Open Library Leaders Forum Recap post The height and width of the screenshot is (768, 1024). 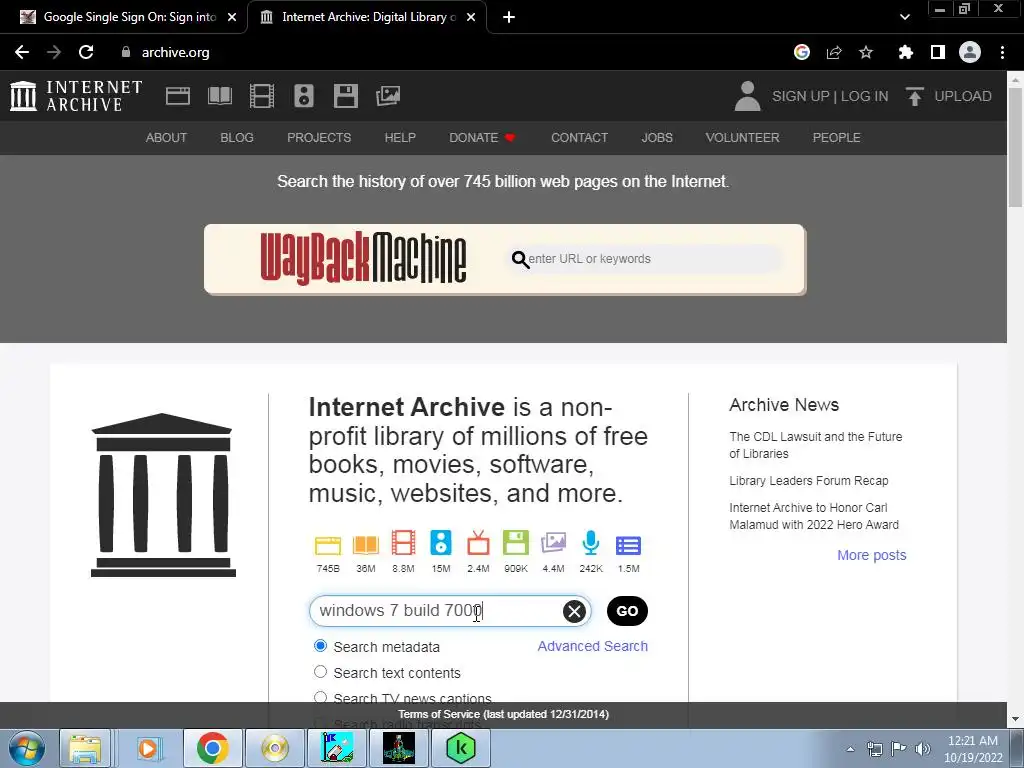(x=808, y=481)
